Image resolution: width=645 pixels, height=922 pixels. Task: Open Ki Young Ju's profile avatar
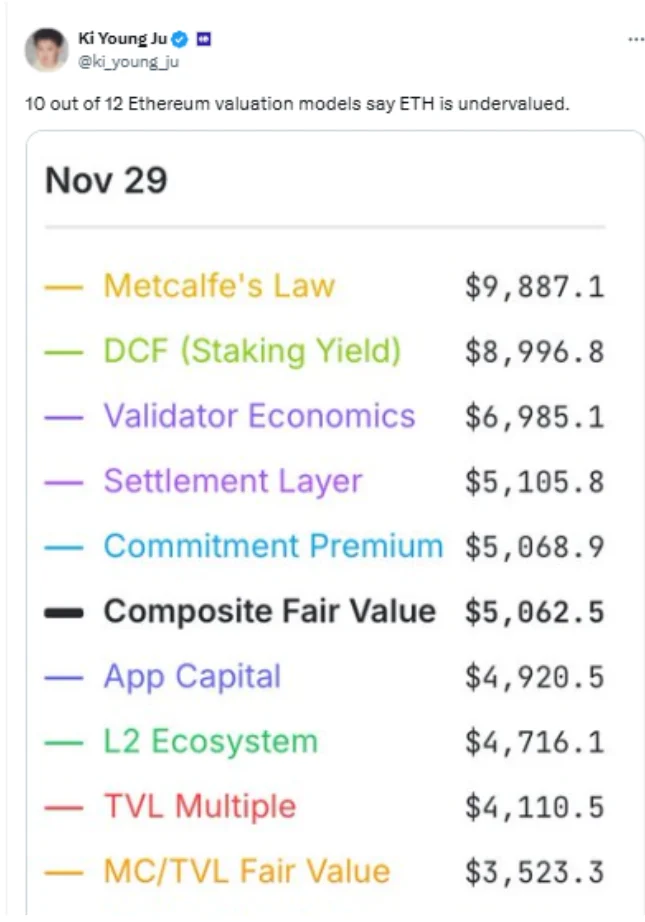pyautogui.click(x=46, y=50)
